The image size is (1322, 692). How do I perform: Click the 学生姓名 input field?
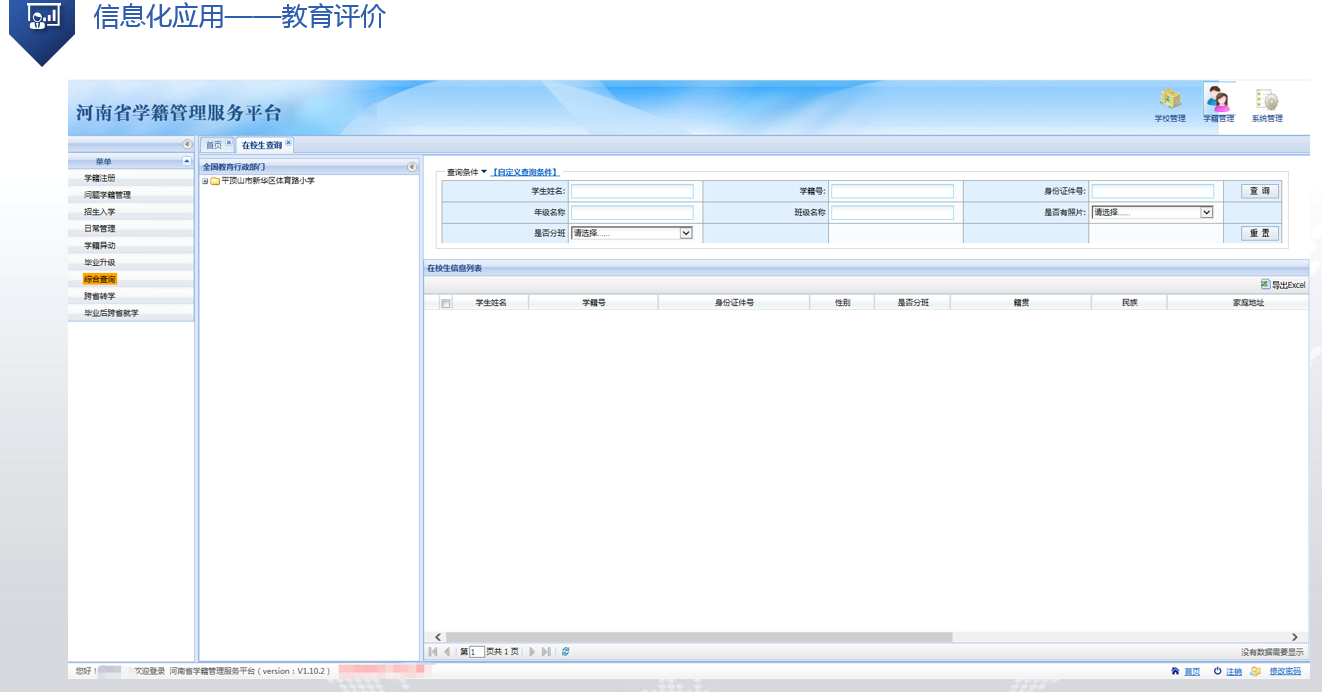[632, 191]
